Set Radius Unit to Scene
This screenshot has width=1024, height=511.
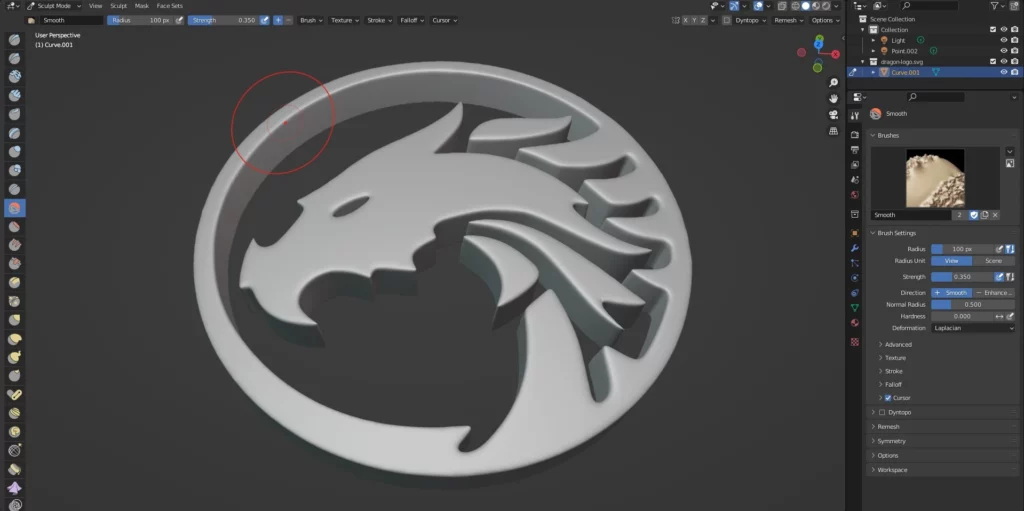(x=993, y=261)
